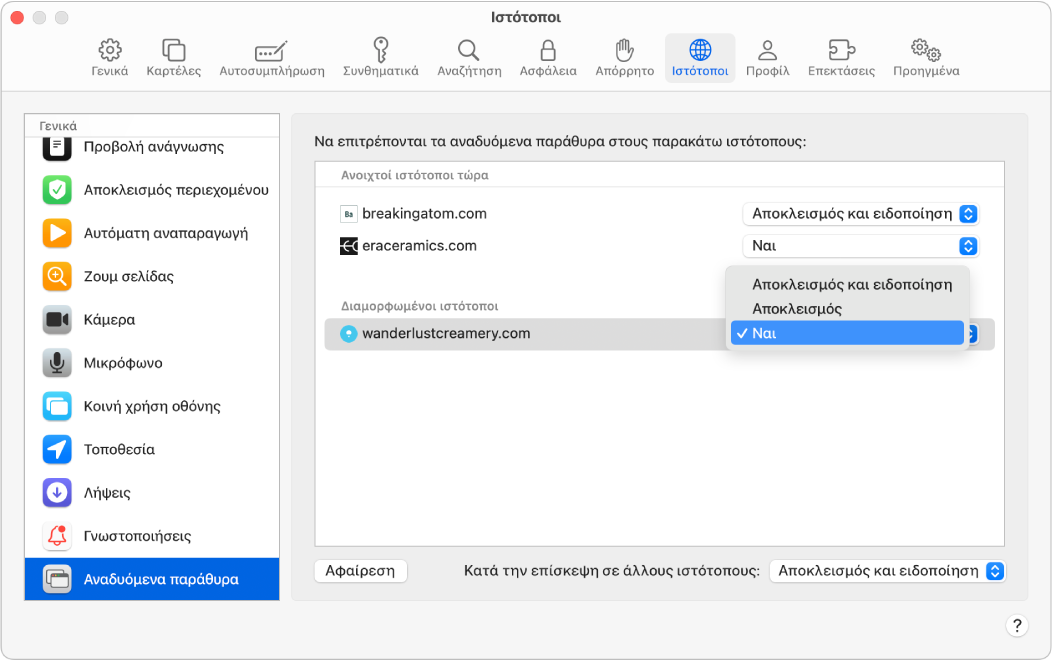This screenshot has height=662, width=1053.
Task: Click the Ανοιχτοί ιστότοποι τώρα header
Action: (414, 175)
